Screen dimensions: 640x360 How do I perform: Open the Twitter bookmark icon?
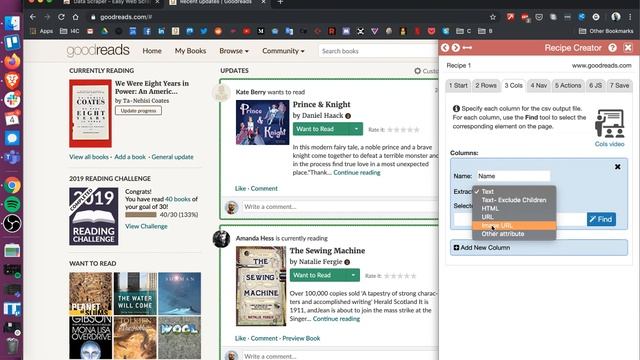(204, 31)
